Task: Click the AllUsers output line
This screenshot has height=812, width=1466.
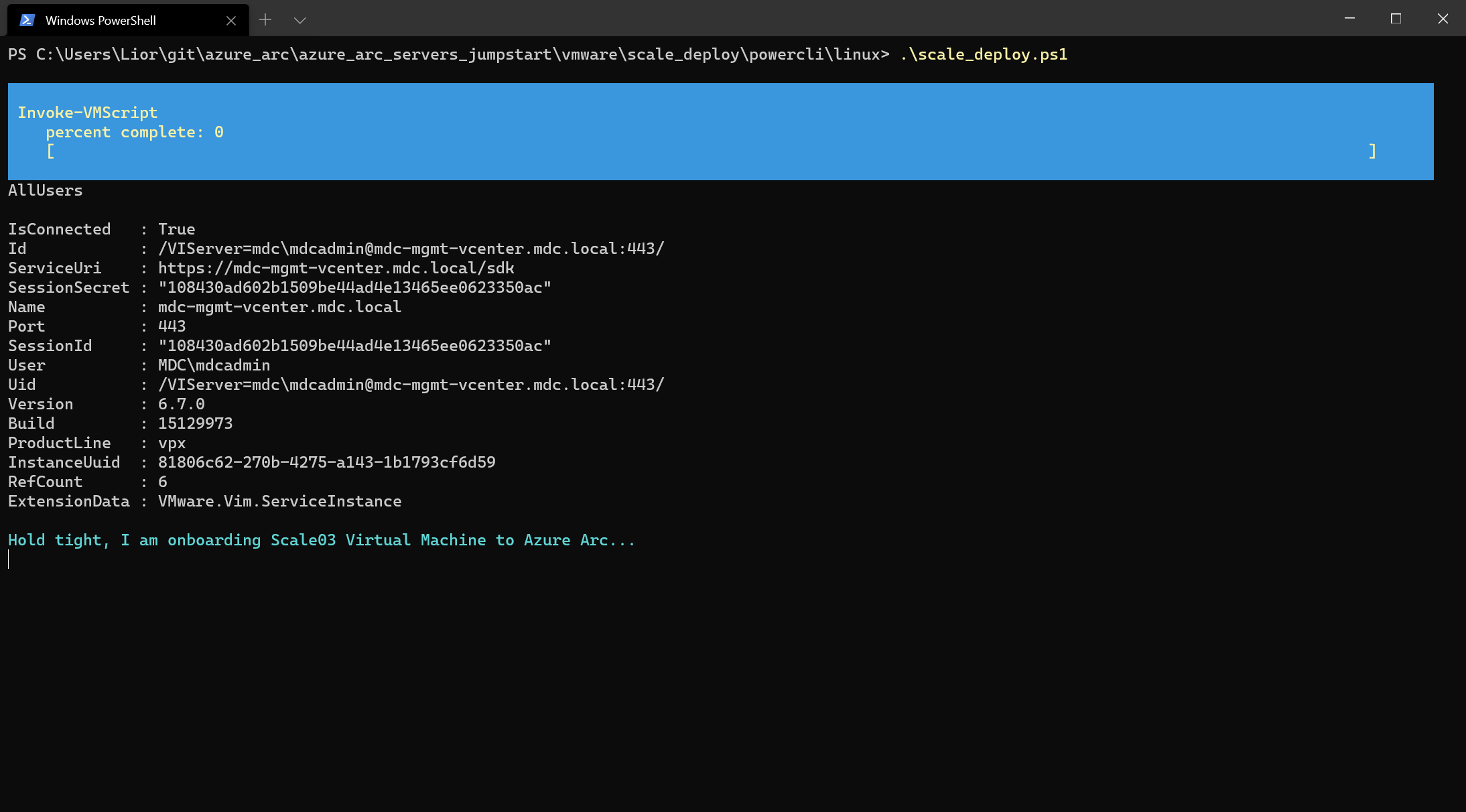Action: (46, 190)
